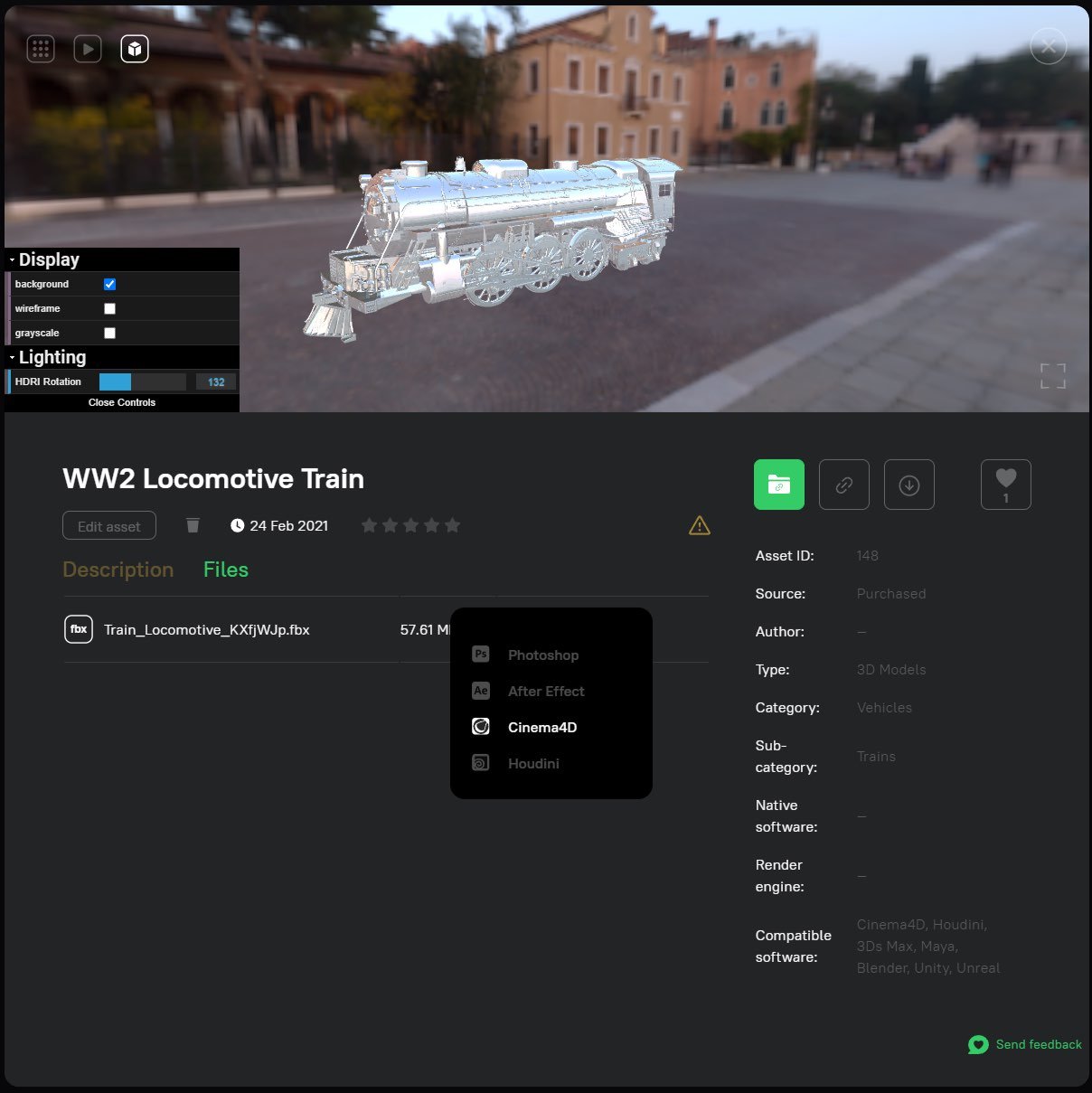Image resolution: width=1092 pixels, height=1093 pixels.
Task: Enable the wireframe checkbox
Action: (x=109, y=308)
